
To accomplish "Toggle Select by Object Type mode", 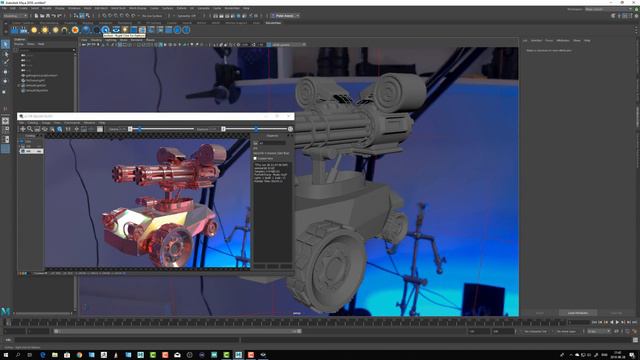I will point(82,16).
